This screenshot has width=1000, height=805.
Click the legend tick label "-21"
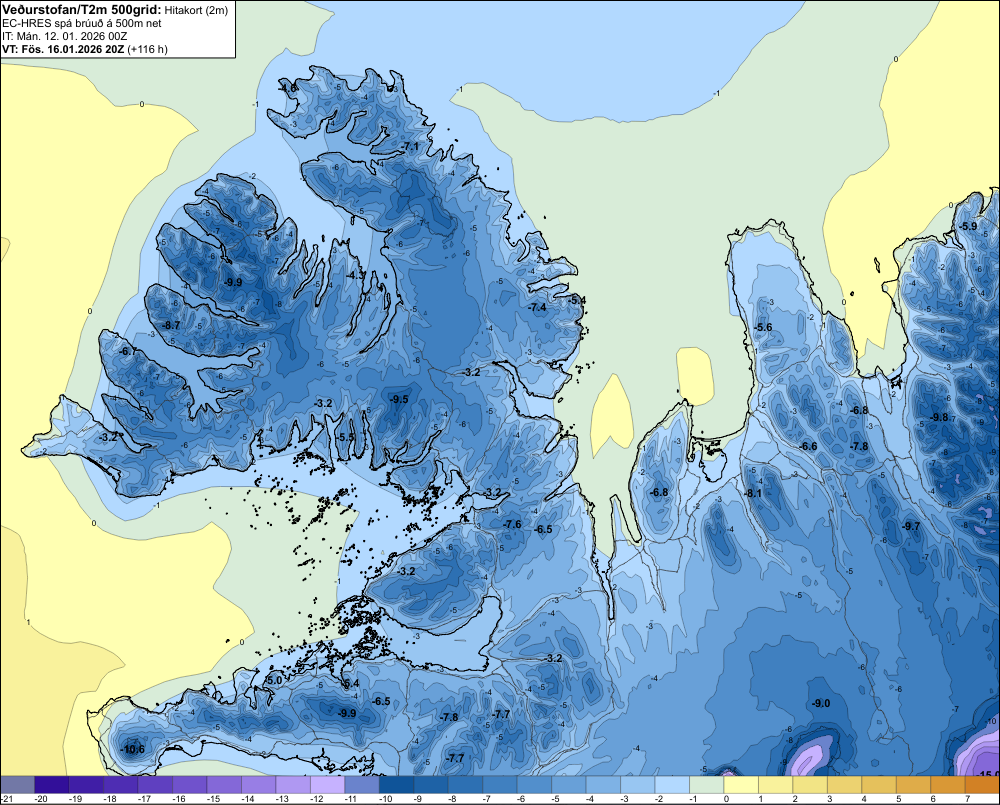pyautogui.click(x=7, y=799)
